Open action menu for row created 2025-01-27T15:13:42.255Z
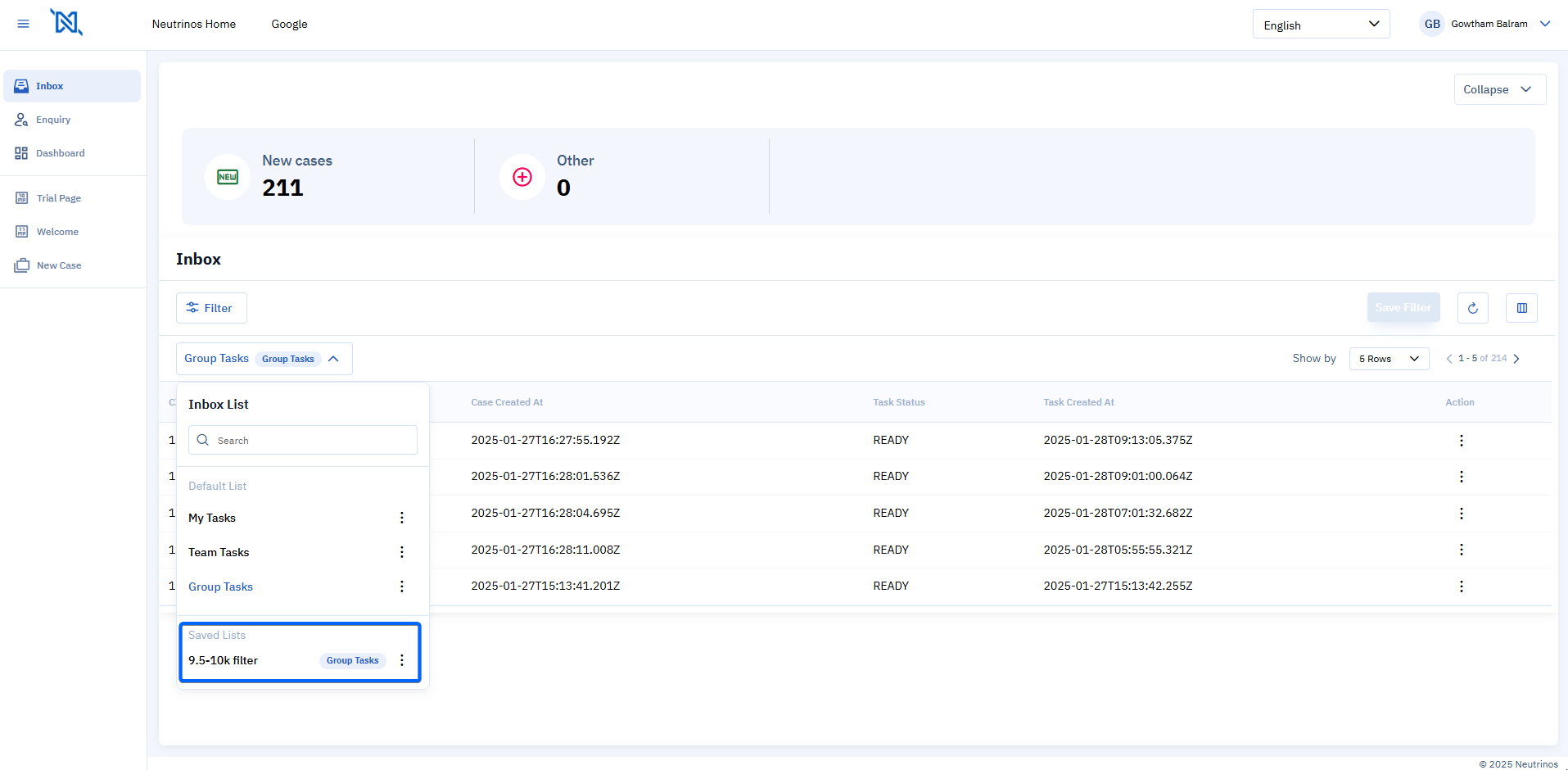Image resolution: width=1568 pixels, height=770 pixels. [1461, 587]
